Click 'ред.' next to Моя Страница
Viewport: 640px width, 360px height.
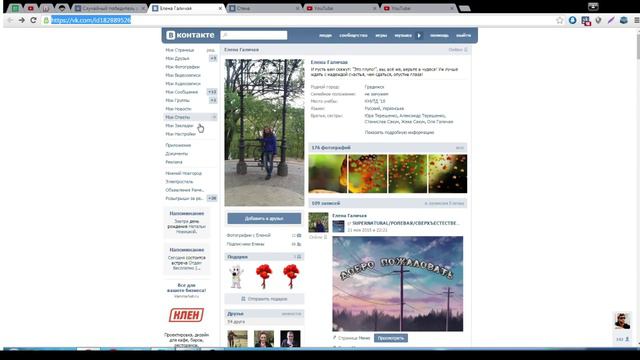211,50
